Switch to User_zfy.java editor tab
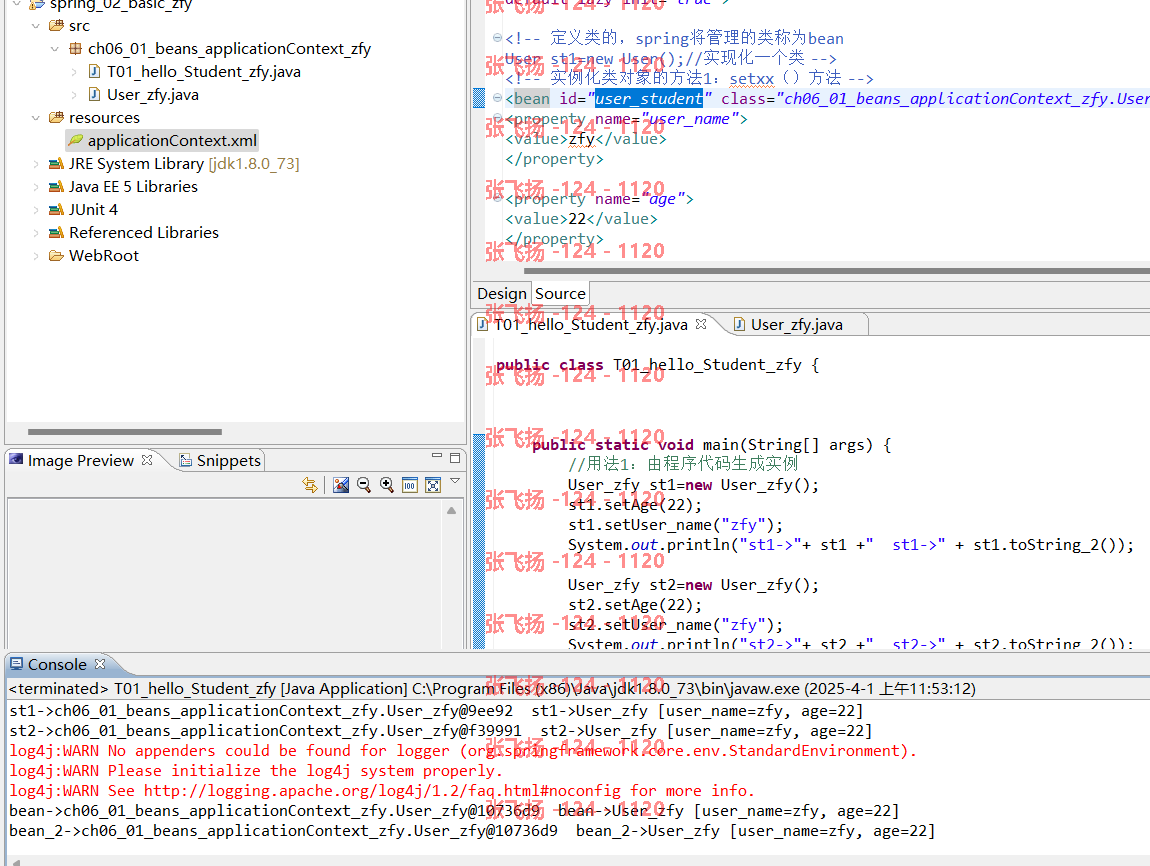The width and height of the screenshot is (1150, 866). [x=796, y=324]
